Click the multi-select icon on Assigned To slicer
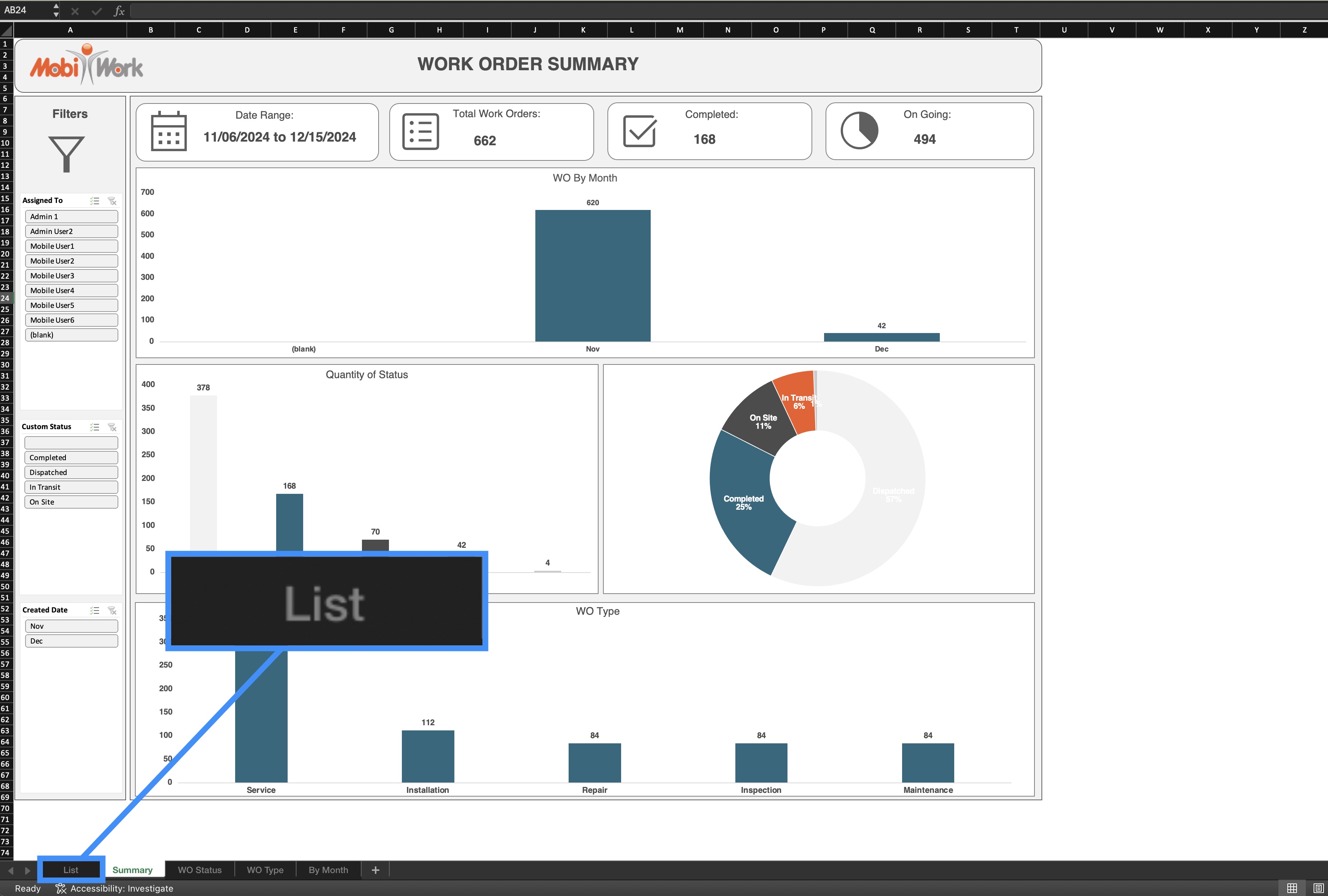The height and width of the screenshot is (896, 1328). coord(95,201)
